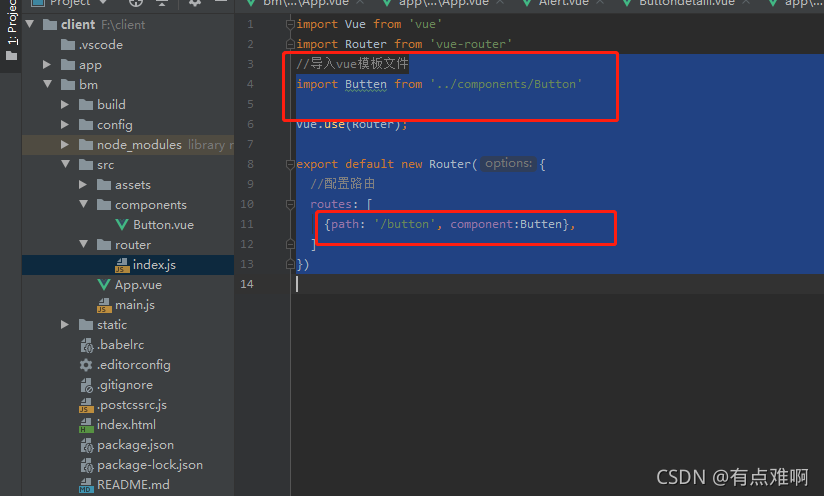Viewport: 824px width, 496px height.
Task: Click the JS file icon of index.js
Action: pyautogui.click(x=122, y=265)
